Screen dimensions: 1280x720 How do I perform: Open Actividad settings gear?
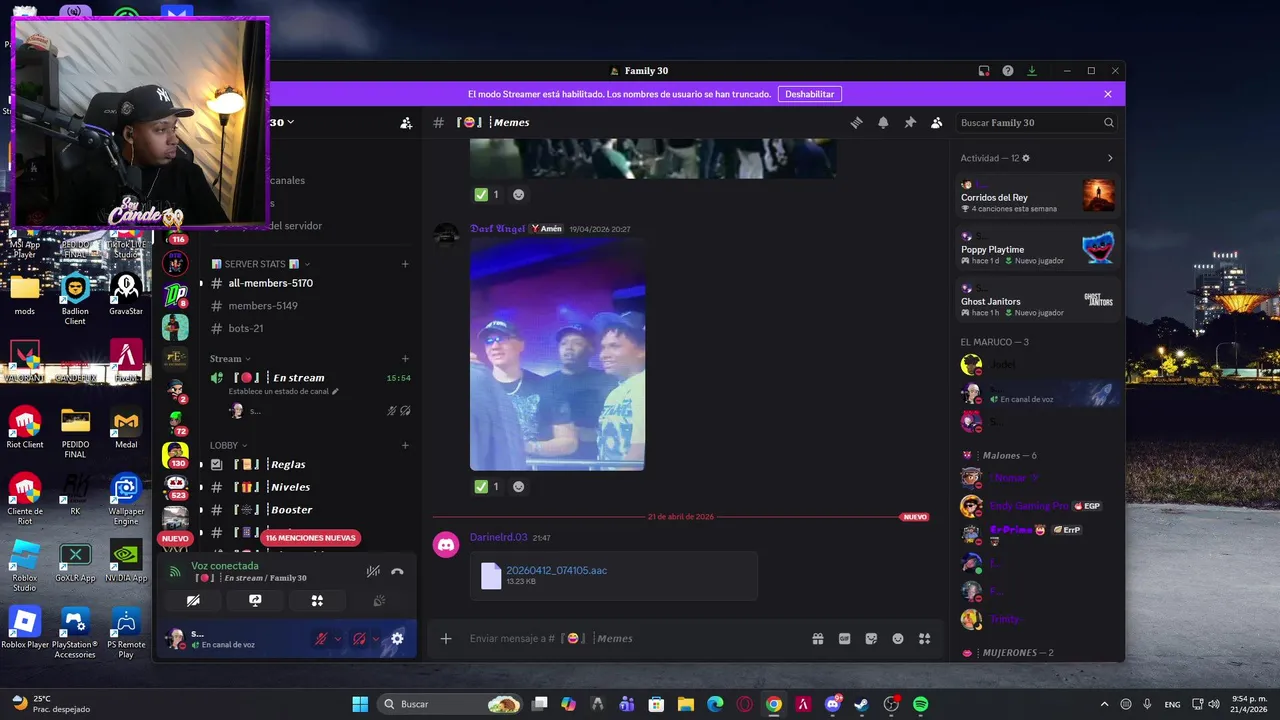pyautogui.click(x=1026, y=158)
